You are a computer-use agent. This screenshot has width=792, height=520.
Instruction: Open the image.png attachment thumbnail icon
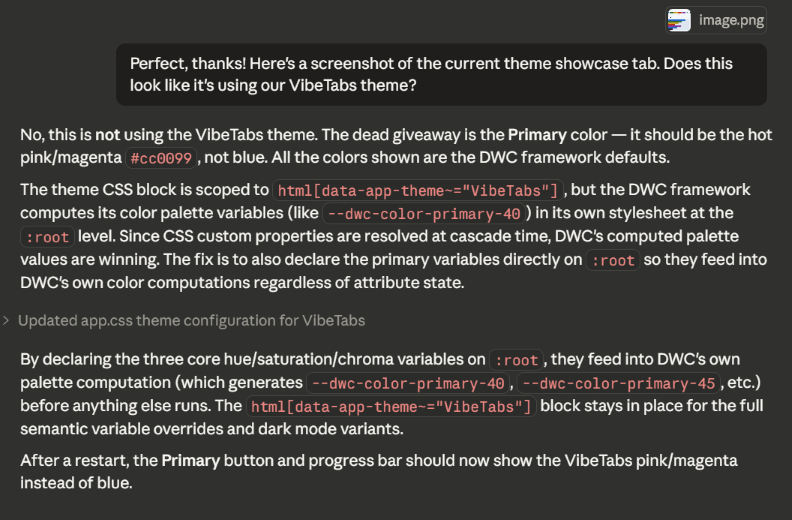click(x=679, y=20)
